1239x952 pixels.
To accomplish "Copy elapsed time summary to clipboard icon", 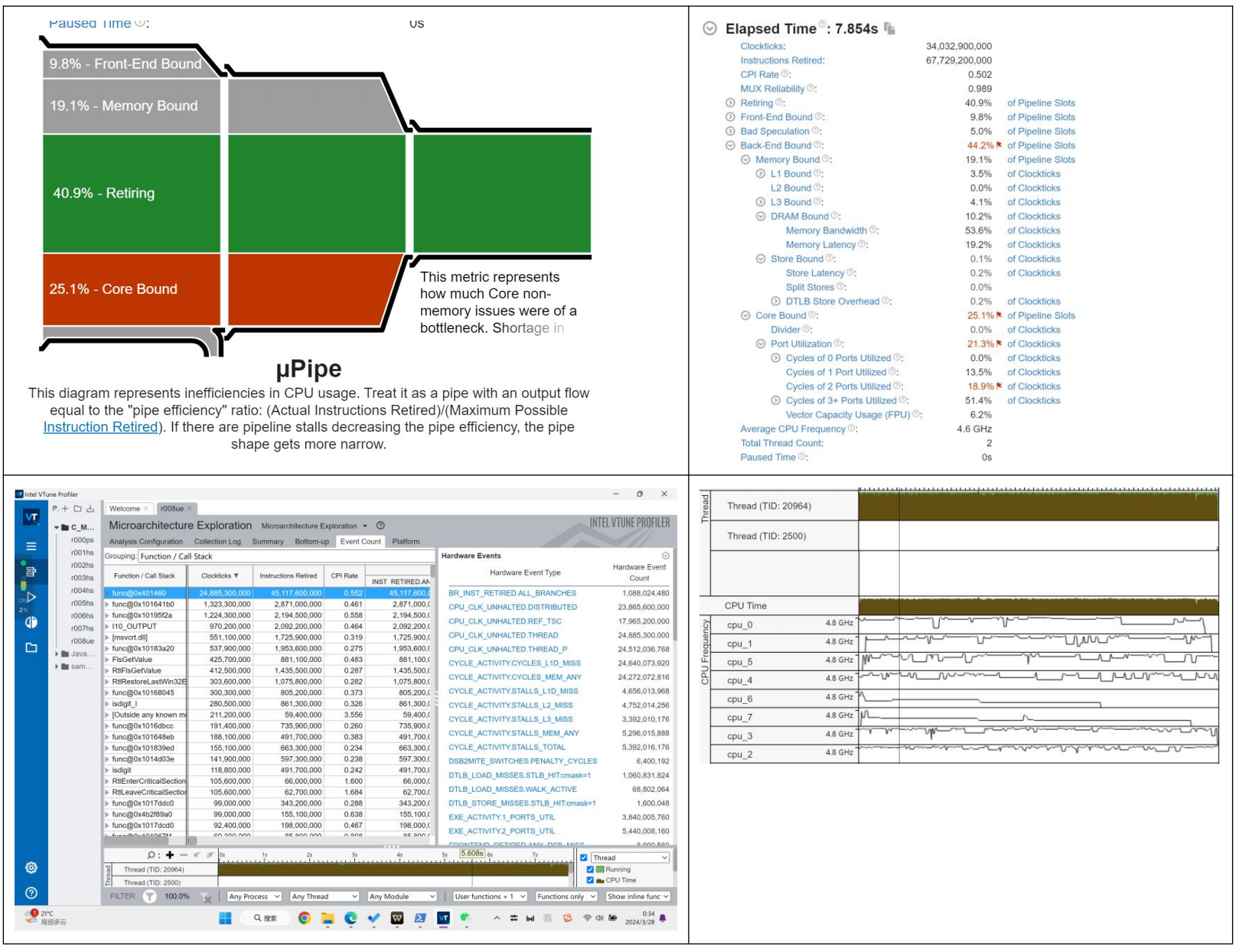I will tap(889, 28).
